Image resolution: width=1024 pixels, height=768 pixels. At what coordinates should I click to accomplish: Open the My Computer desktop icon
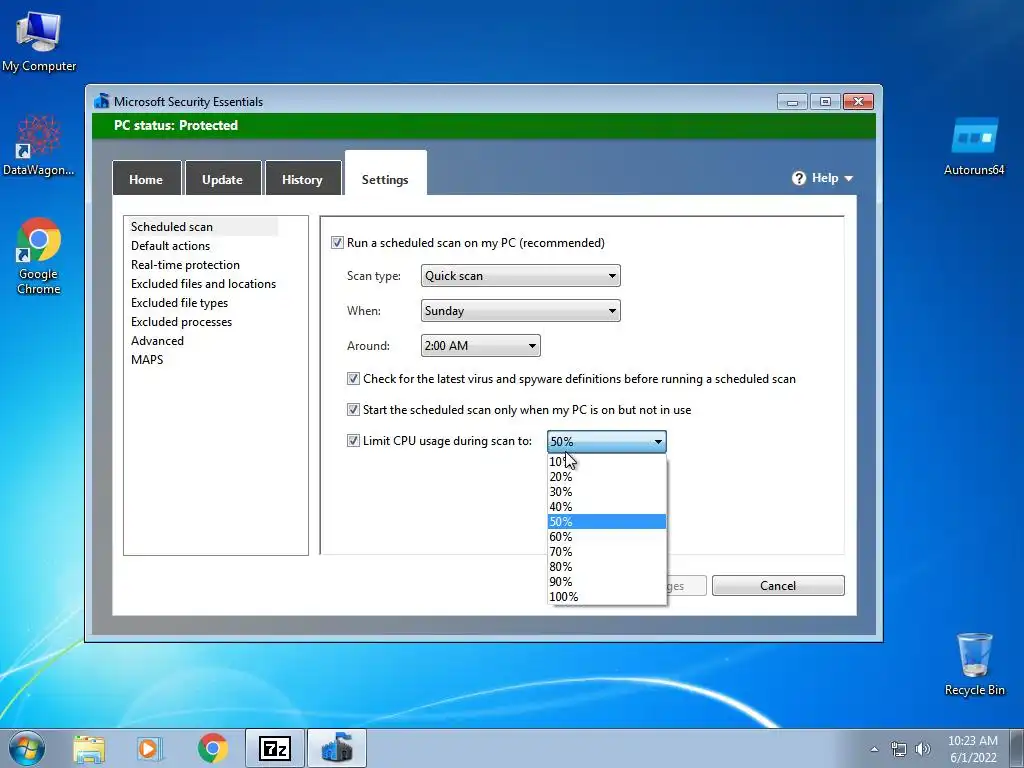coord(39,42)
